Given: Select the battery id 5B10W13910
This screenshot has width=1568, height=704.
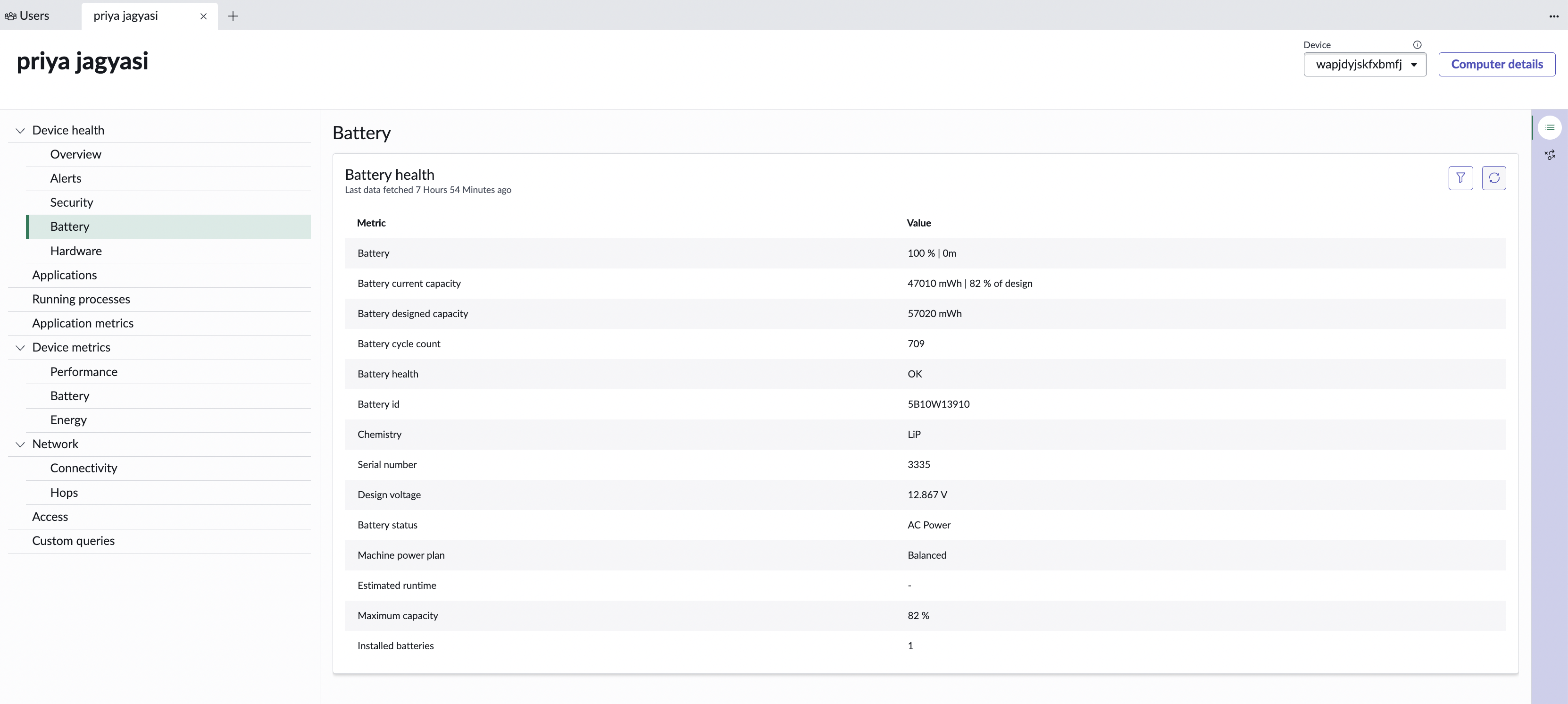Looking at the screenshot, I should pos(938,404).
